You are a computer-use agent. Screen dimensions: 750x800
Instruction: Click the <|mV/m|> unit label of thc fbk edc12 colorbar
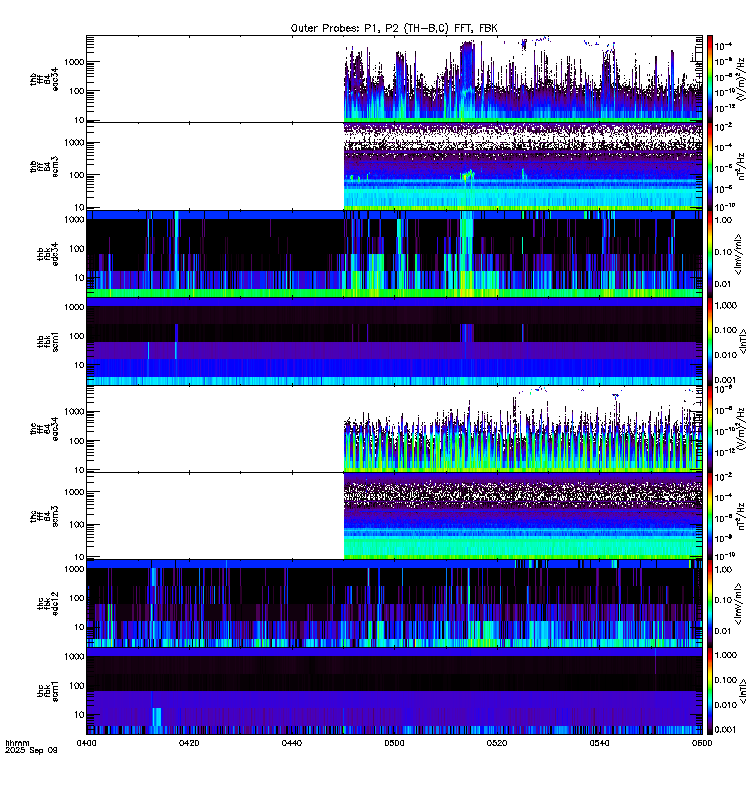(739, 604)
